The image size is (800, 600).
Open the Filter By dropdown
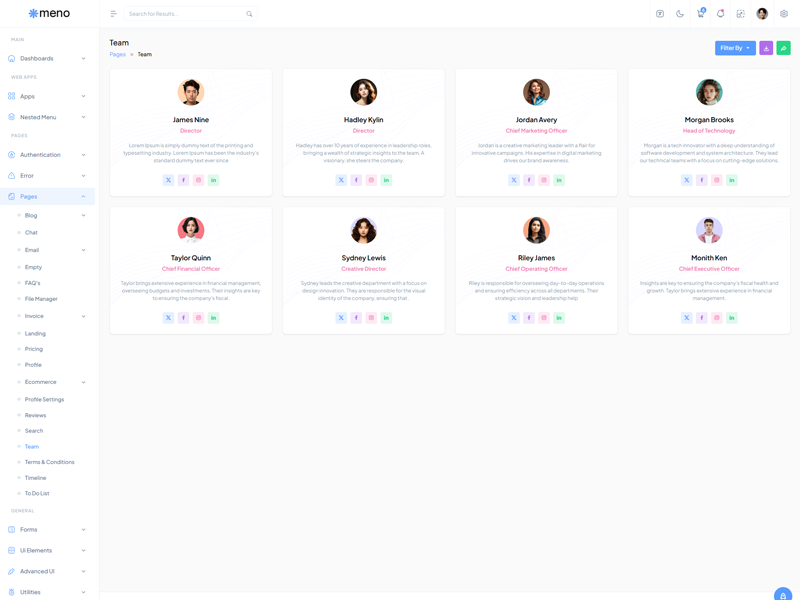pos(735,48)
